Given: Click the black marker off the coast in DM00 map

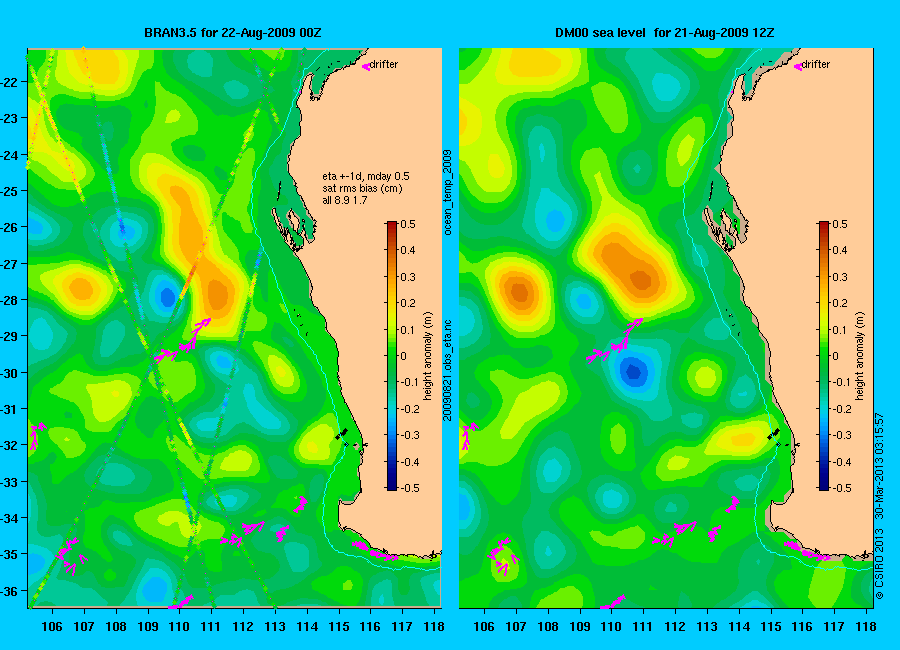Looking at the screenshot, I should coord(774,434).
